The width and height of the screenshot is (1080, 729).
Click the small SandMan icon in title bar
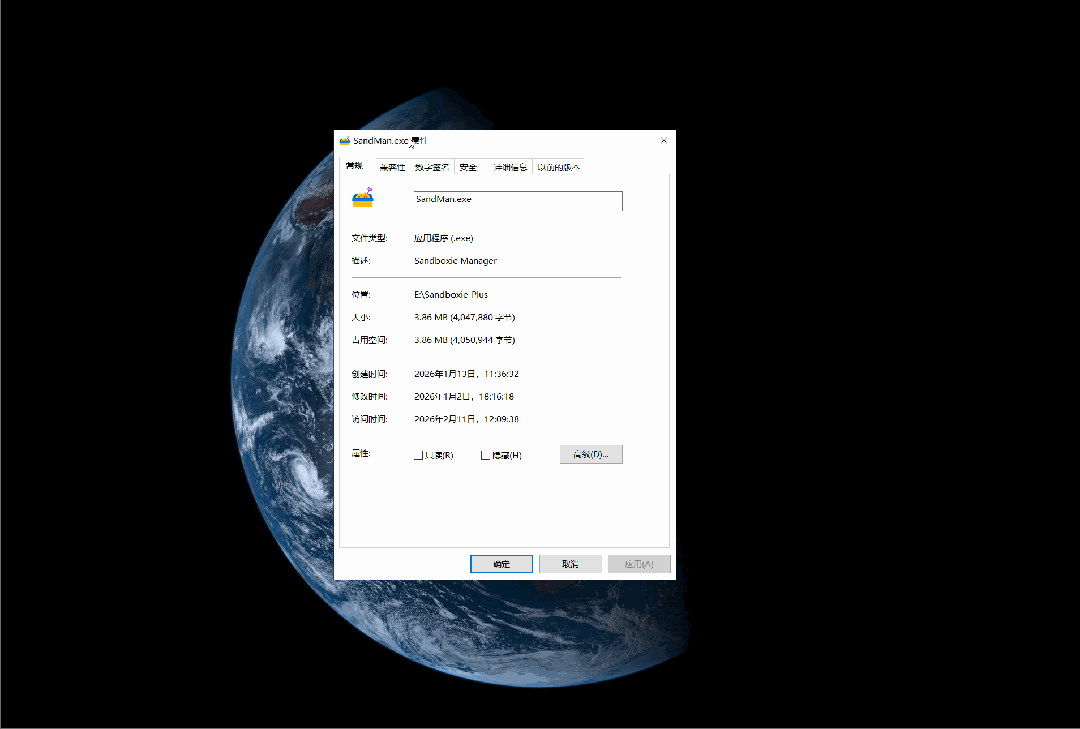[345, 141]
